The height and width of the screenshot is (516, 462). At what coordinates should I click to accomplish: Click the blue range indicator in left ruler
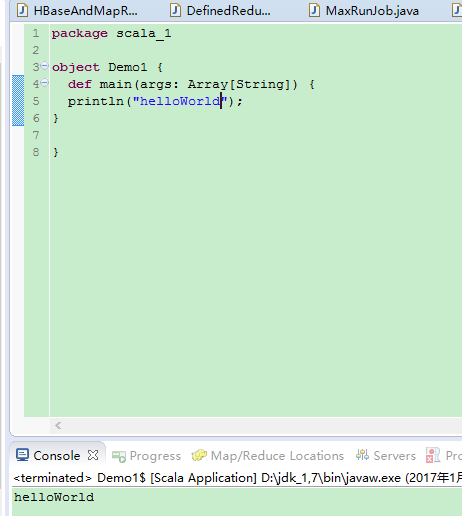click(x=18, y=101)
